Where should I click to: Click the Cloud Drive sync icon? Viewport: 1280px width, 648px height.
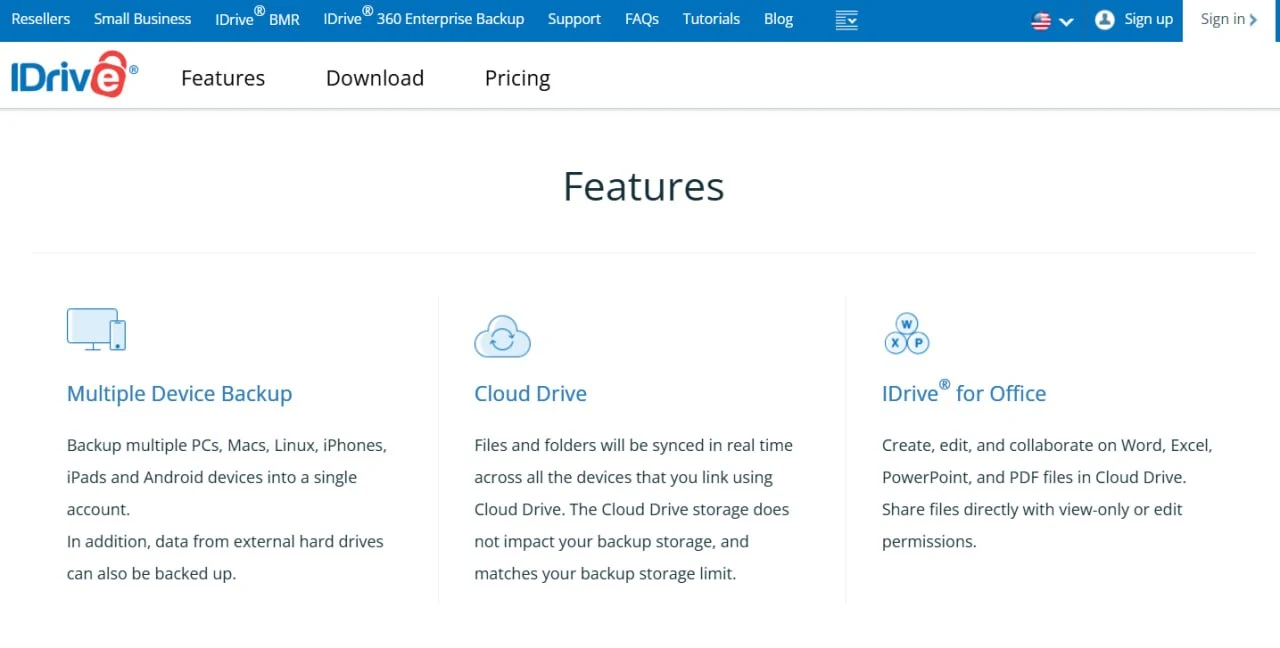[x=502, y=336]
